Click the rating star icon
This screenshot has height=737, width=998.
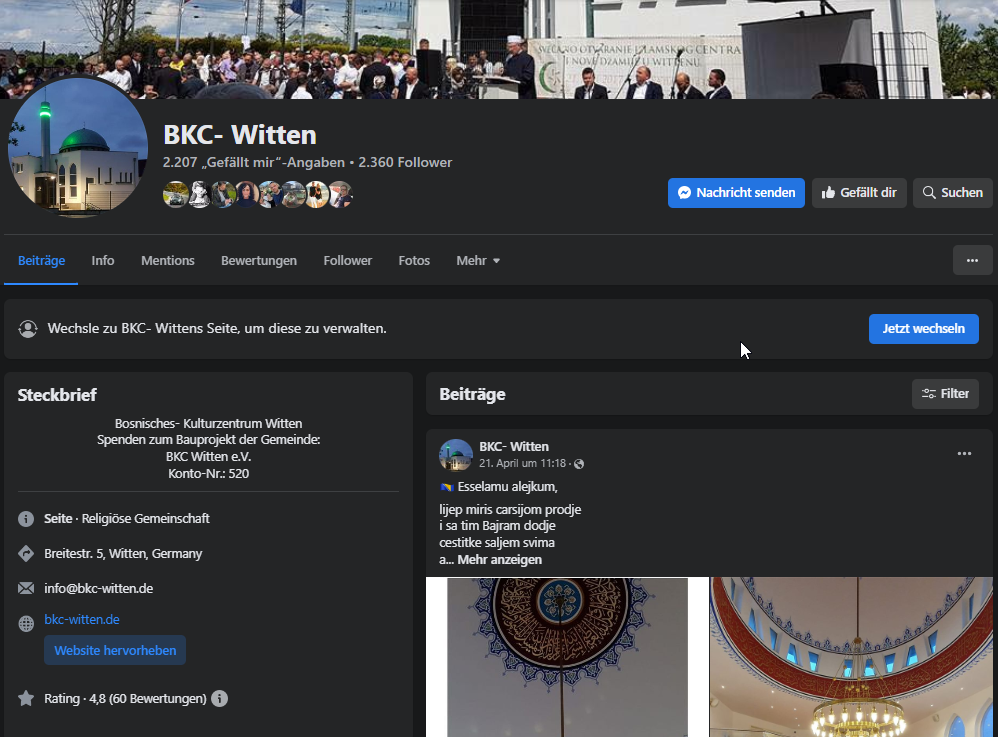26,698
